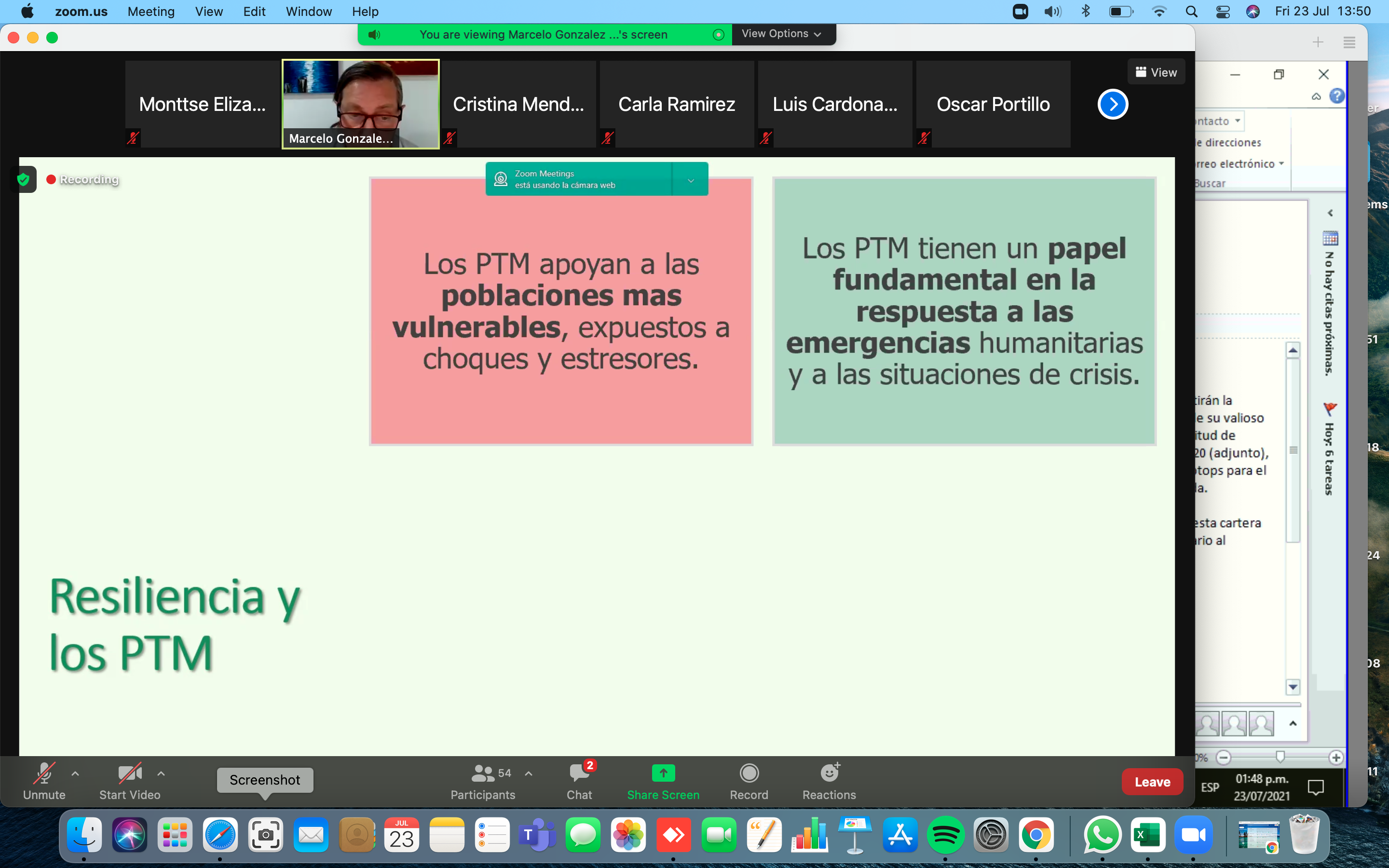
Task: Open the Meeting menu in menu bar
Action: [151, 12]
